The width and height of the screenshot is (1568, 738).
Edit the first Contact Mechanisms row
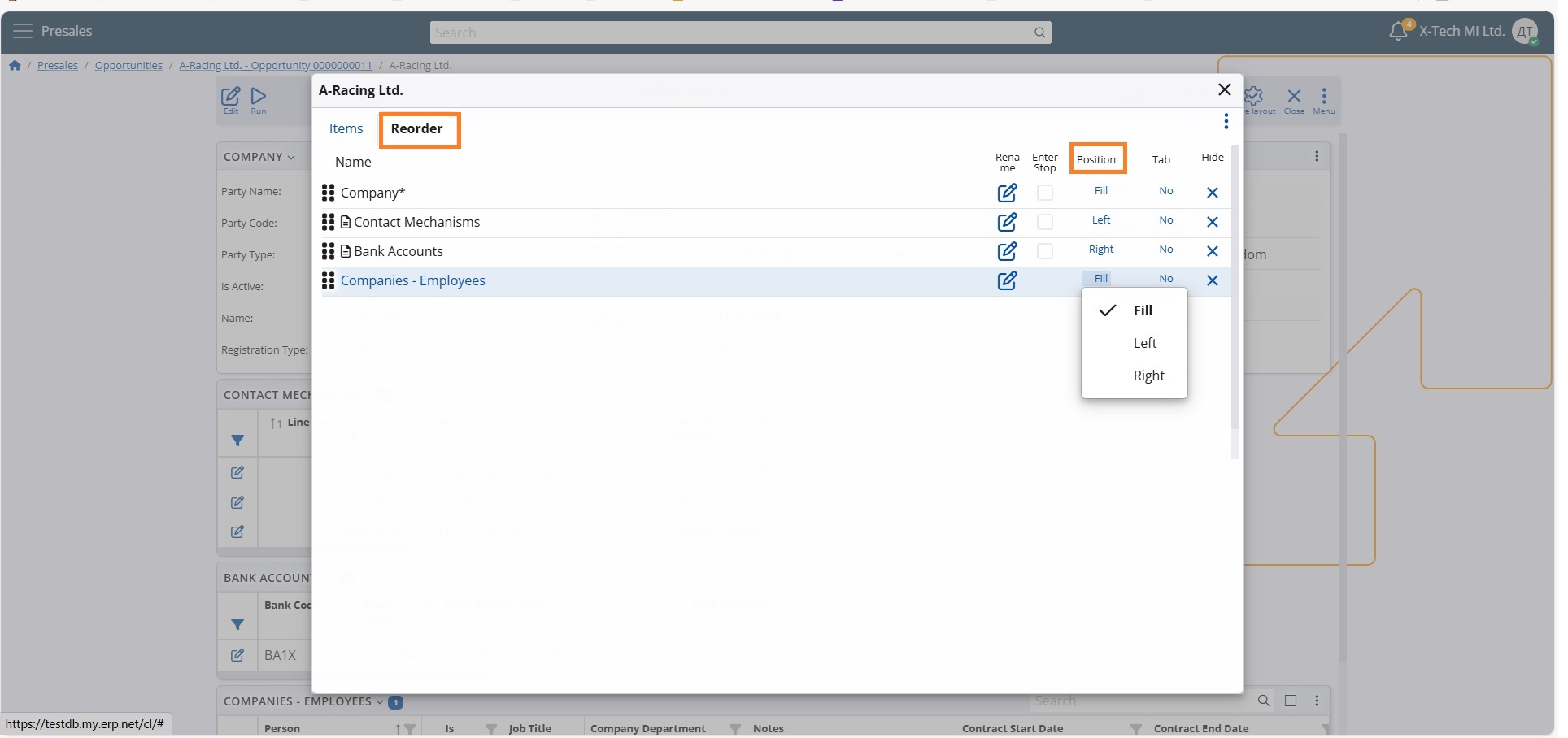click(237, 472)
